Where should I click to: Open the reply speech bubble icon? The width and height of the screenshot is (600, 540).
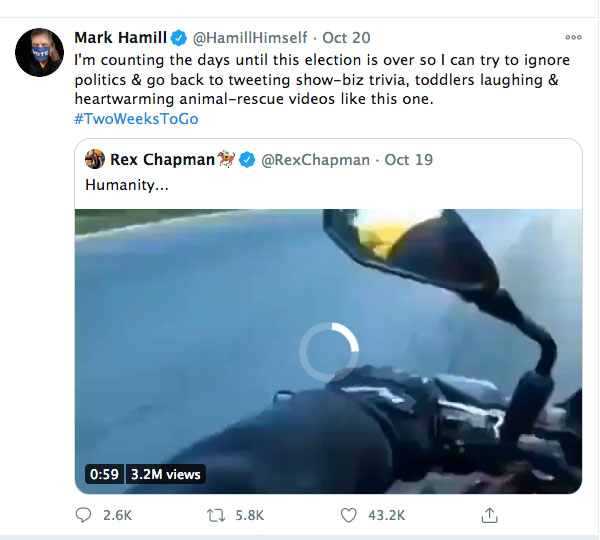click(x=83, y=515)
